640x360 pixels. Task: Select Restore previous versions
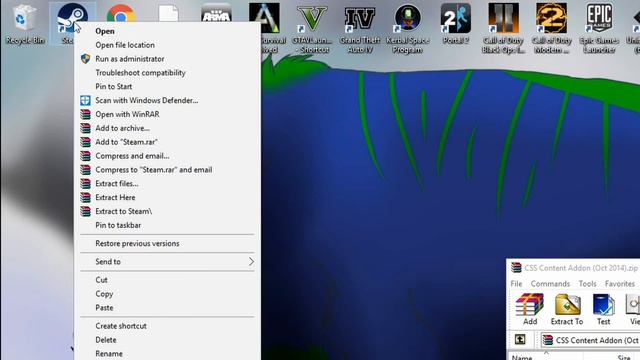click(167, 243)
